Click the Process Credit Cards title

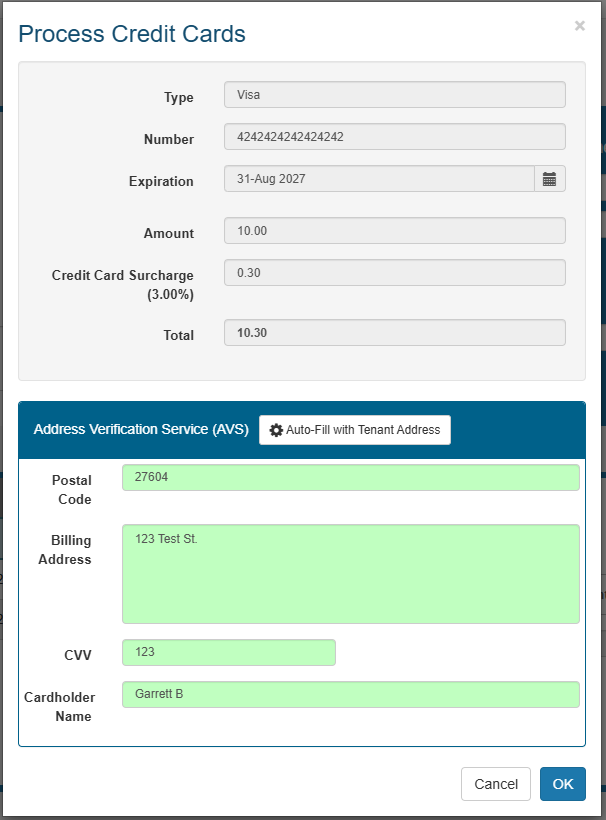[x=132, y=34]
